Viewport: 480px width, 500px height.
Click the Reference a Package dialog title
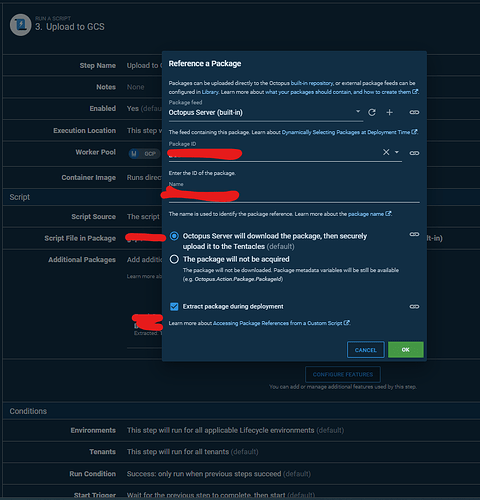tap(205, 64)
